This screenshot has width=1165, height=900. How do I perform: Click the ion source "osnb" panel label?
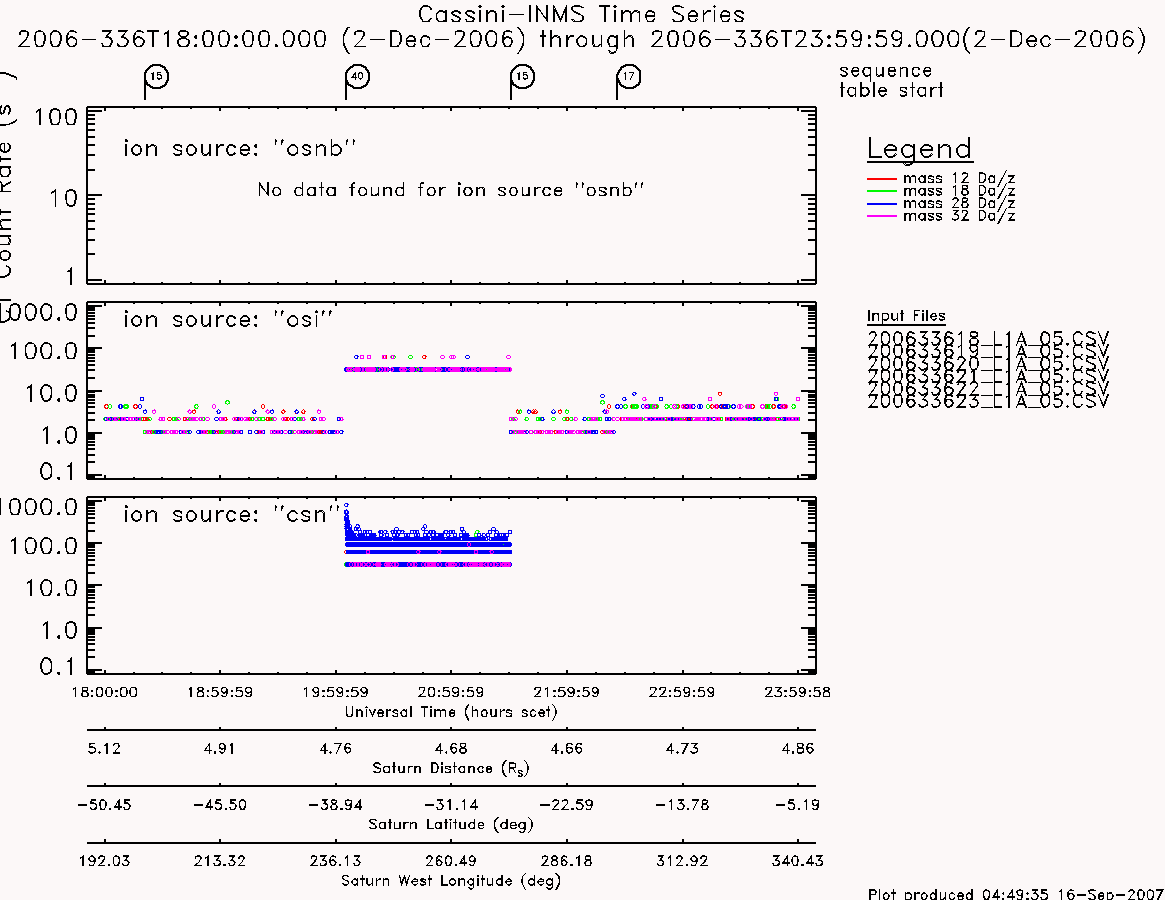tap(240, 149)
